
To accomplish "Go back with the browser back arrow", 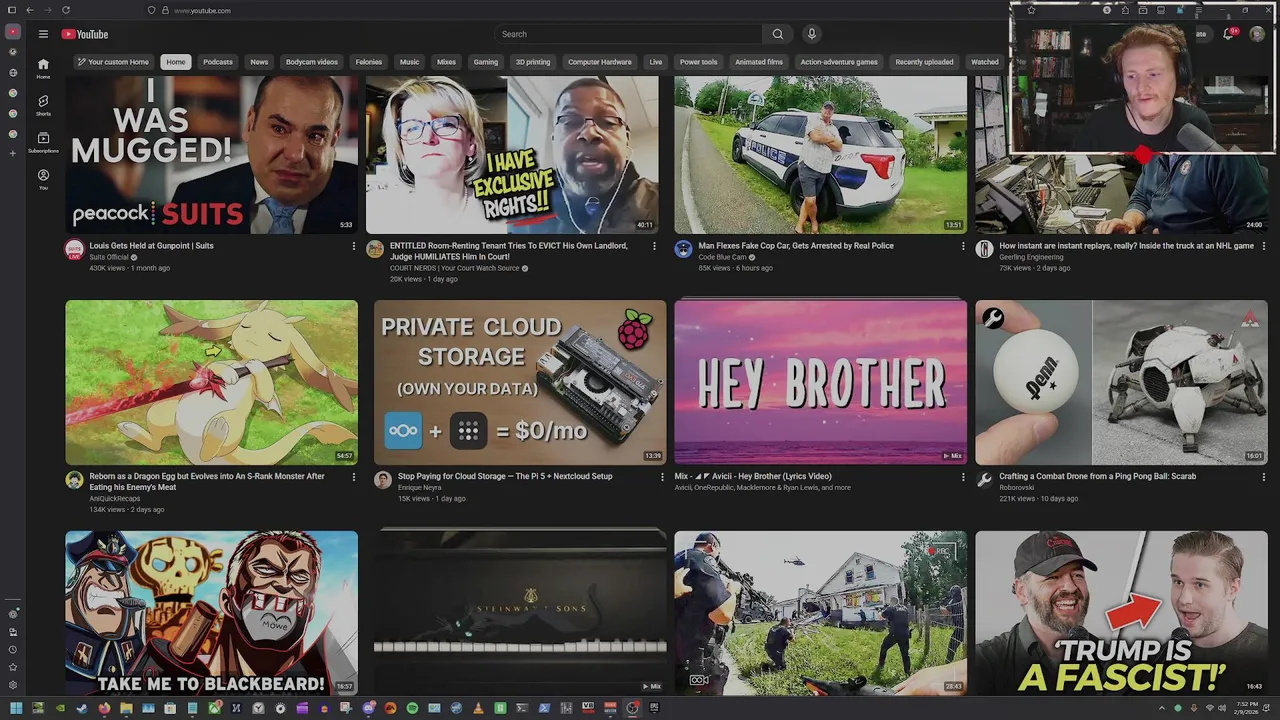I will tap(29, 10).
